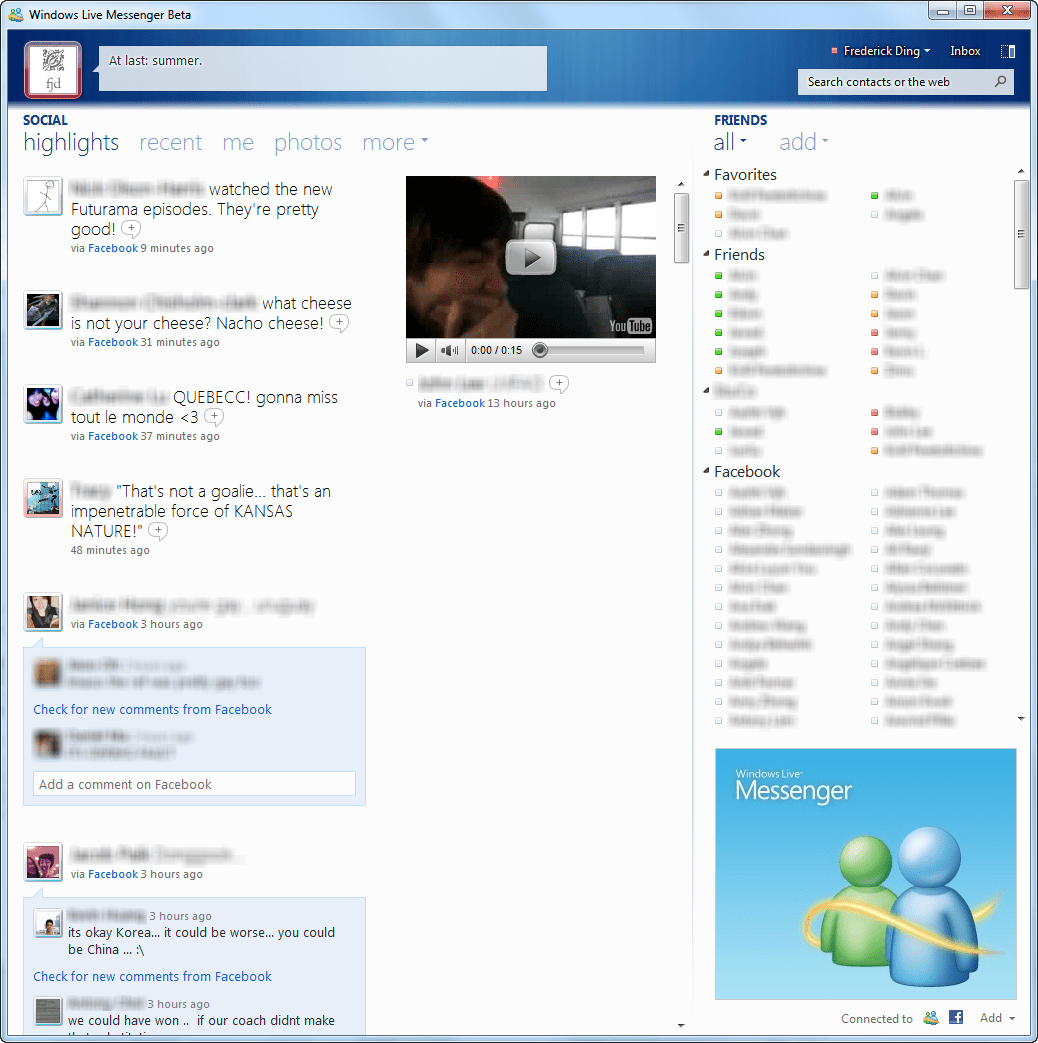Comment on the YouTube video post

coord(559,384)
